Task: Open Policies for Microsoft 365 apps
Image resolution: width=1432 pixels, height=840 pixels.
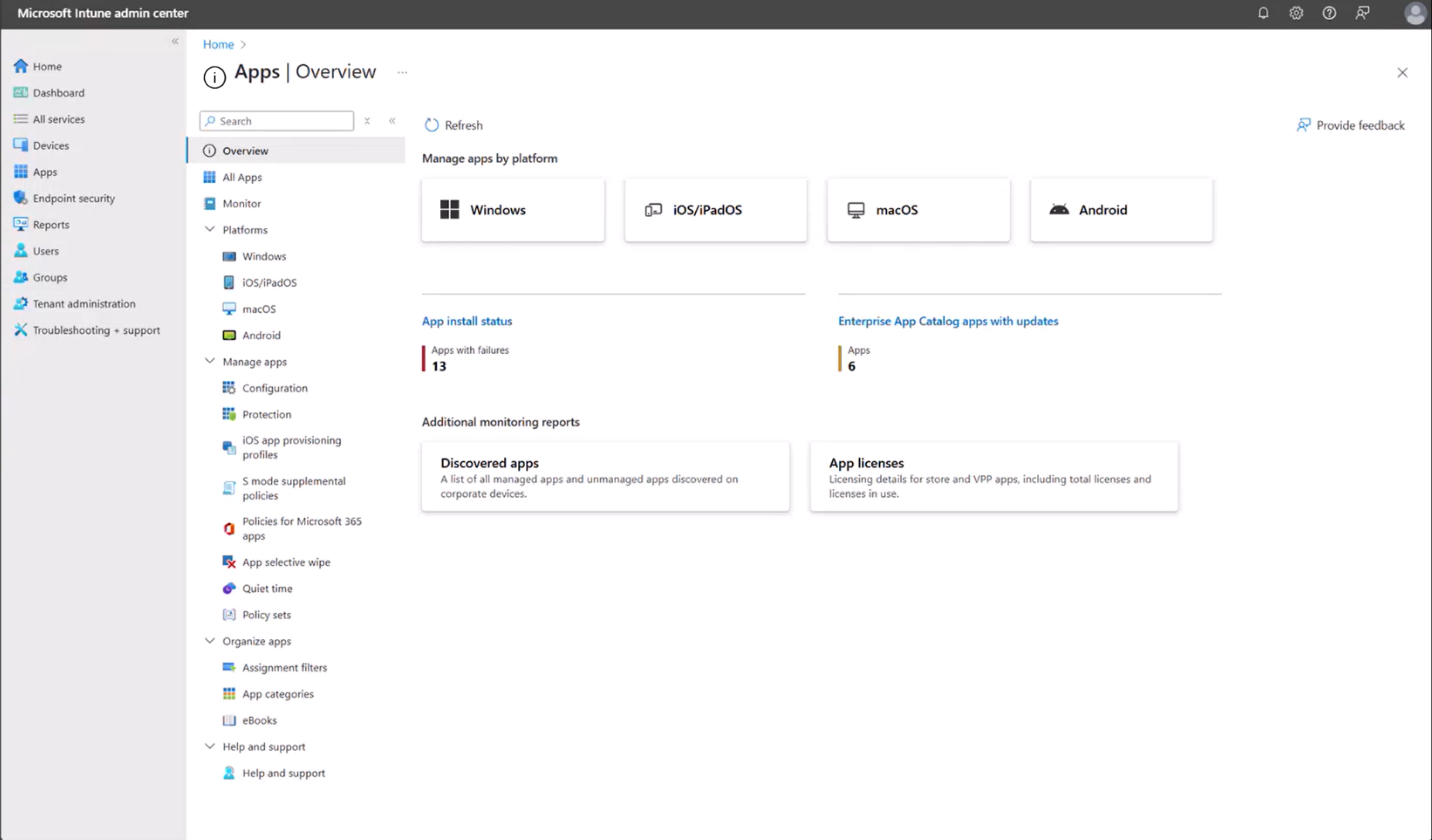Action: (302, 528)
